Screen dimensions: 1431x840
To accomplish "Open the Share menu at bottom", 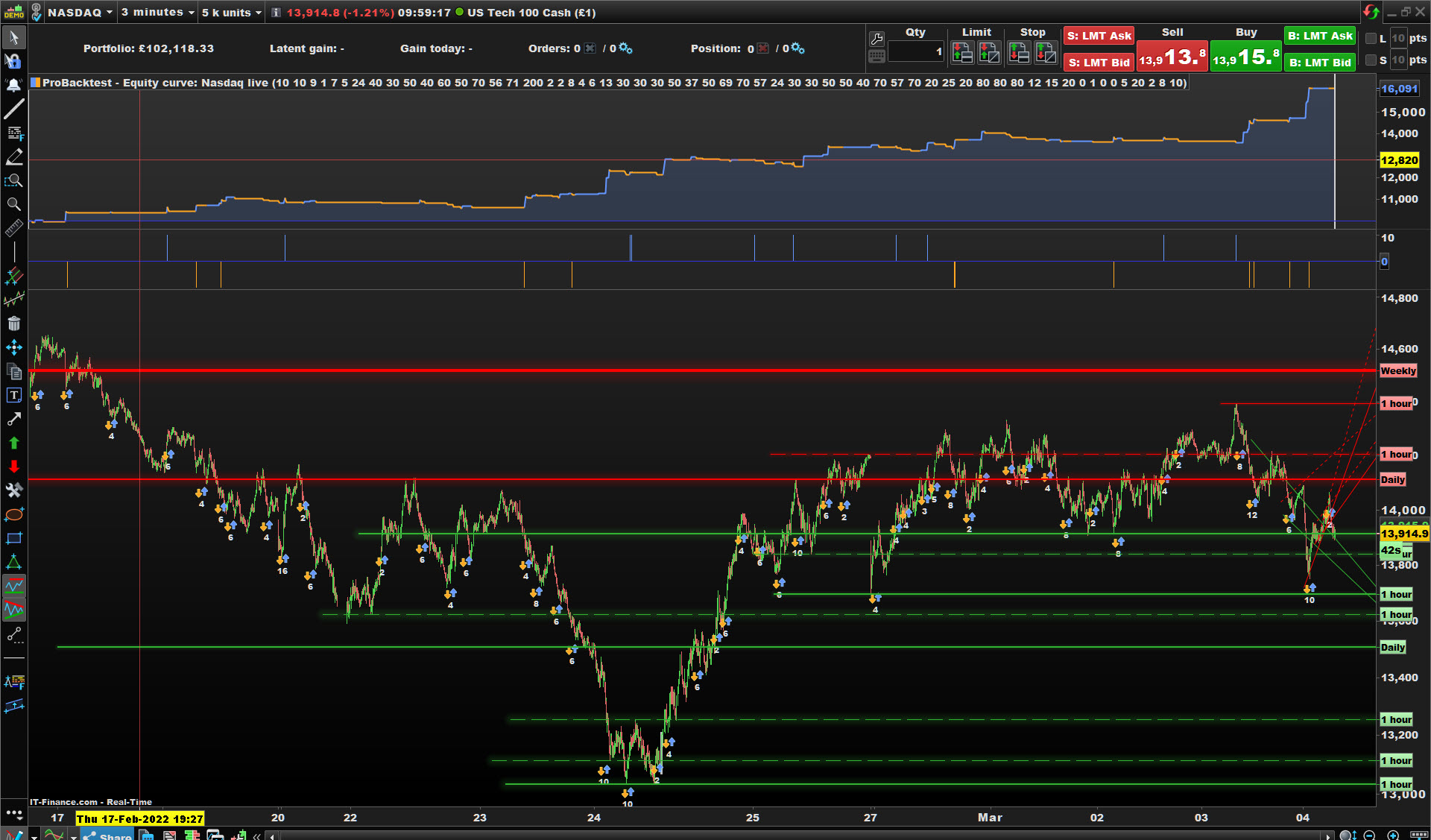I will coord(108,836).
